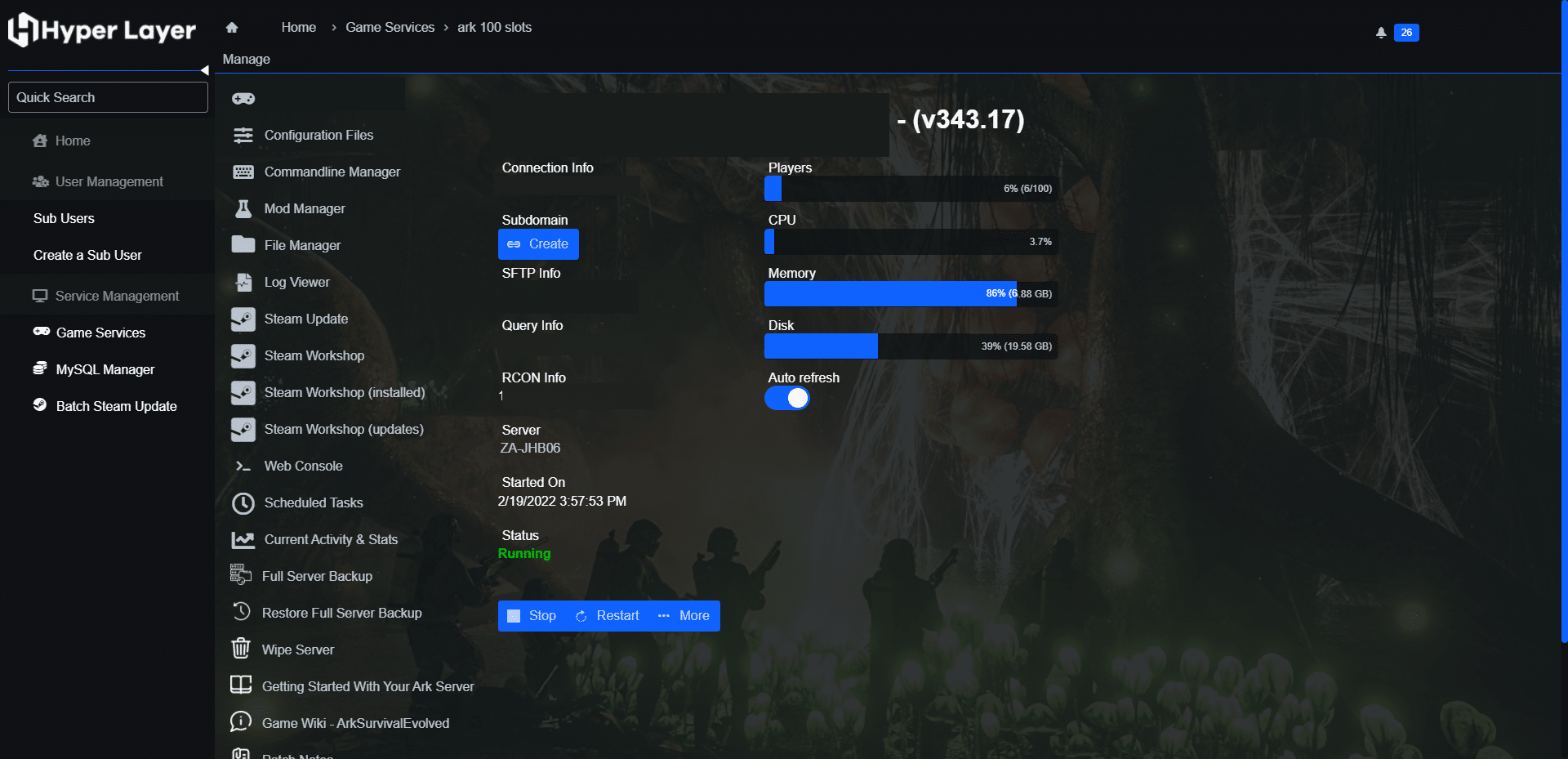Click ark 100 slots breadcrumb
Screen dimensions: 1568x759
494,27
